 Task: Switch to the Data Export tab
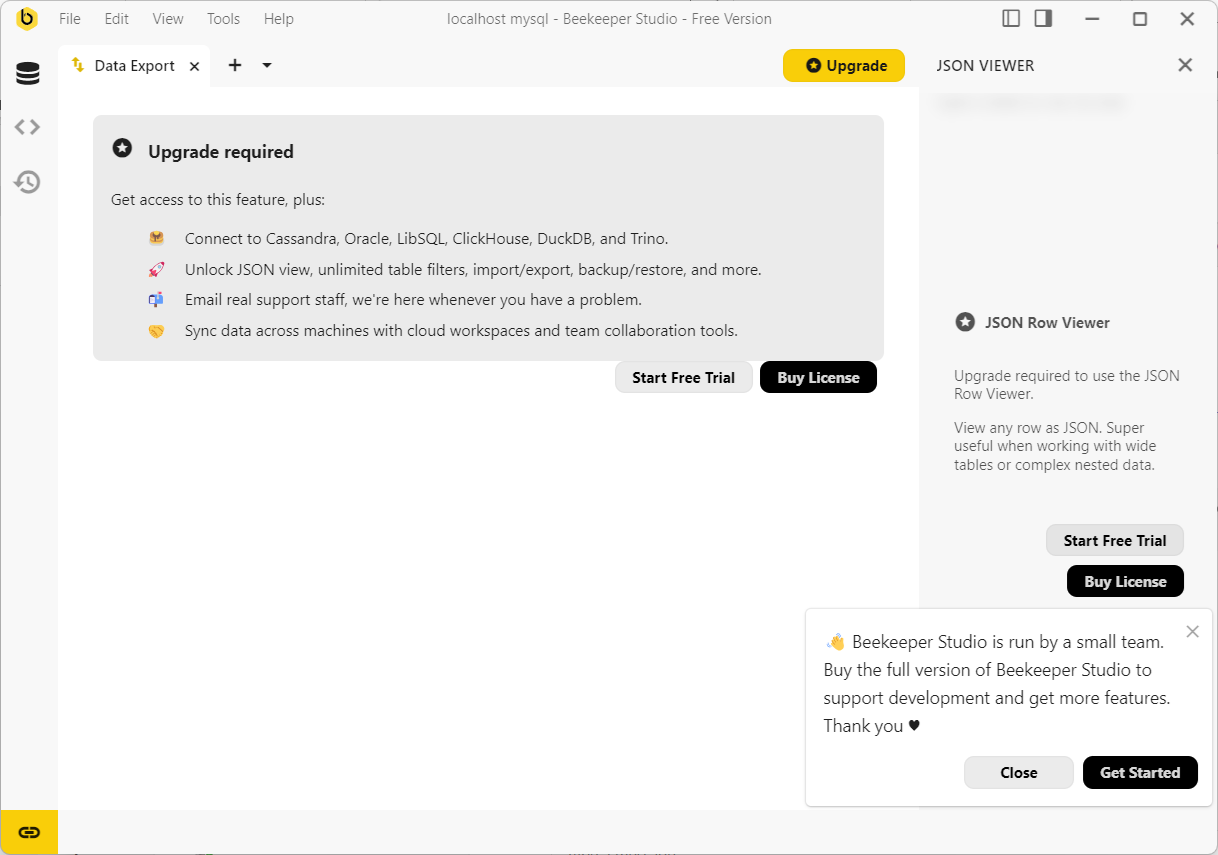point(133,65)
